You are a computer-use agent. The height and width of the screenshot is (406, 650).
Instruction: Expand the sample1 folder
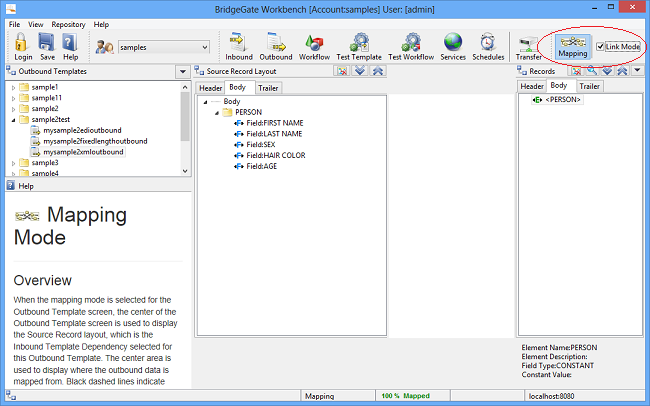click(x=13, y=88)
